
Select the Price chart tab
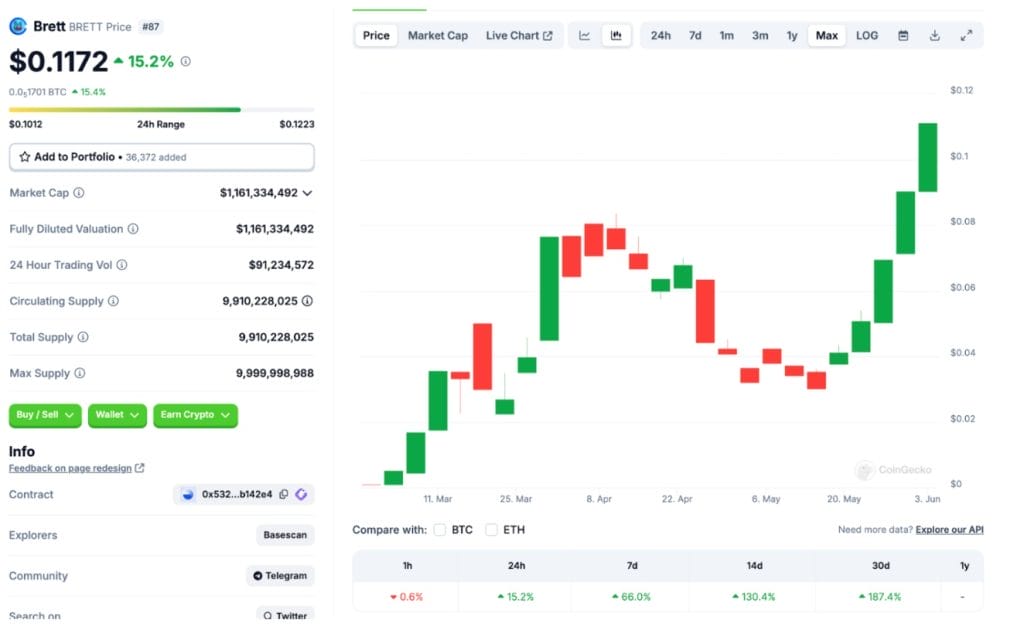coord(376,36)
